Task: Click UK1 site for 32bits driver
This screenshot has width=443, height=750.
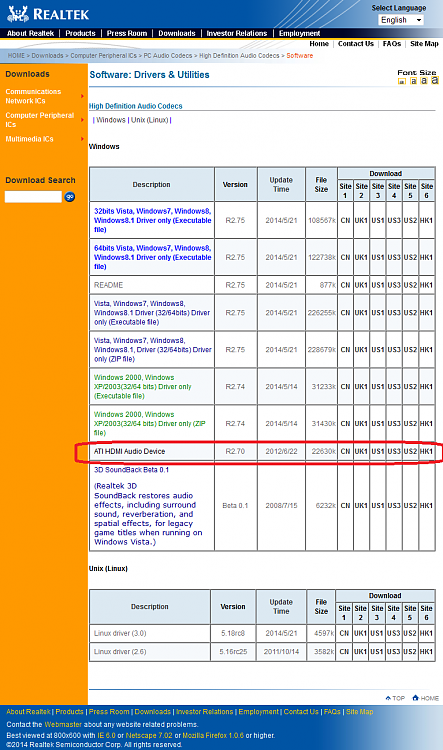Action: 361,221
